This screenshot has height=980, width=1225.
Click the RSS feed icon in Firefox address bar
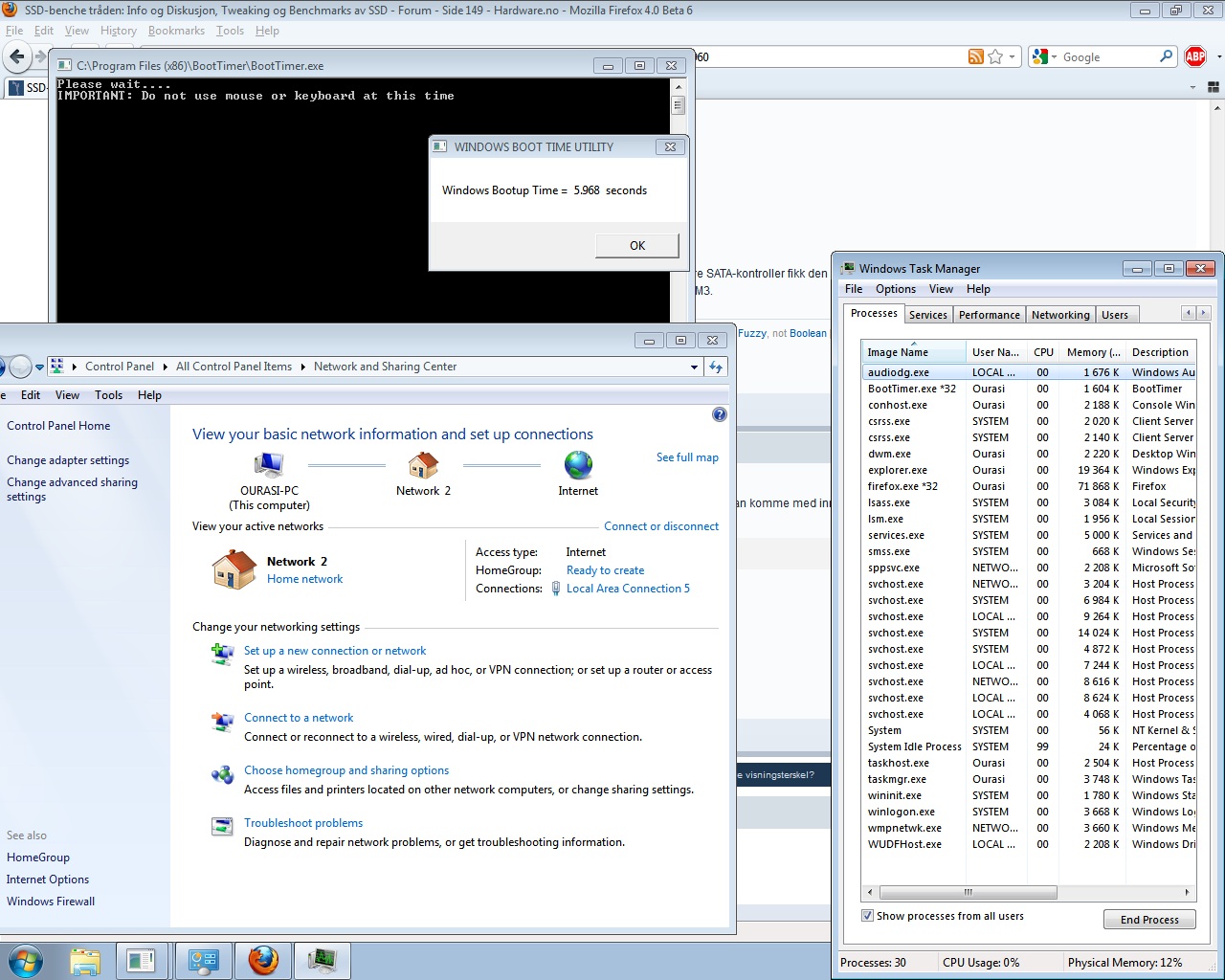coord(975,56)
